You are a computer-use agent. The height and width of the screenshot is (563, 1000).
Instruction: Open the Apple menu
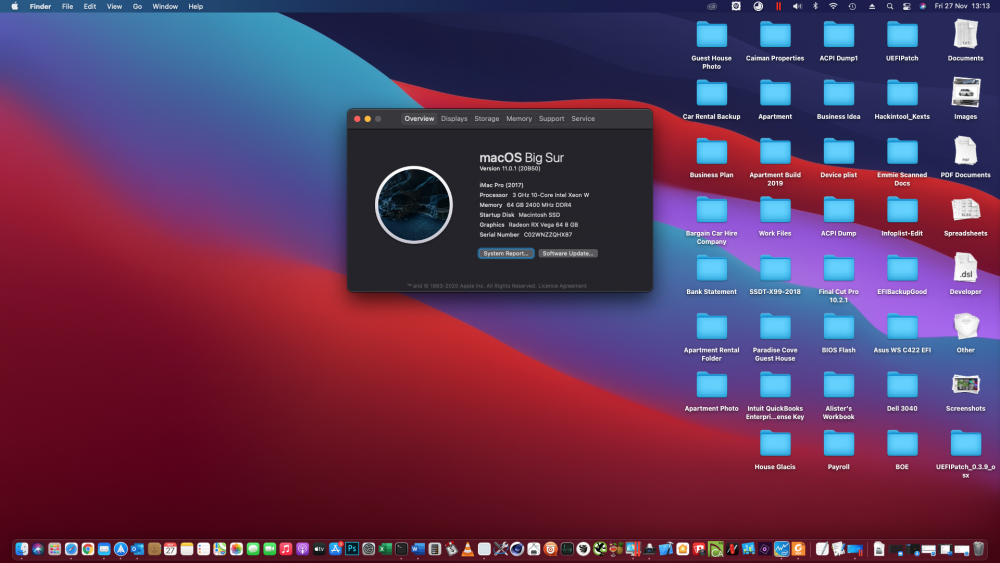click(15, 6)
